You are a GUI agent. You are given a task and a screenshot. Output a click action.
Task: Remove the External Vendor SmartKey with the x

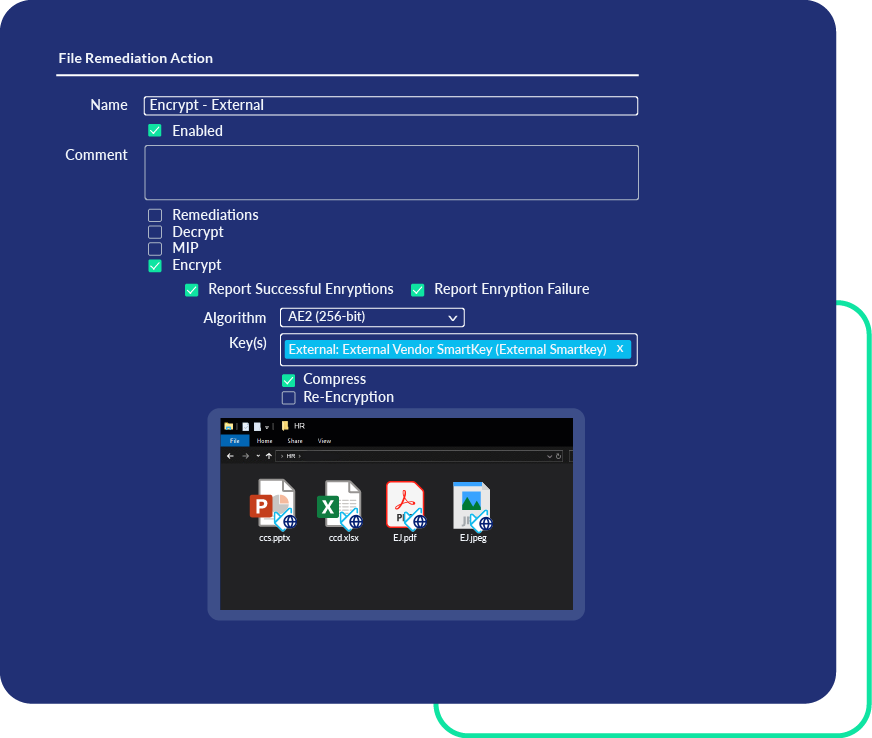[x=620, y=349]
